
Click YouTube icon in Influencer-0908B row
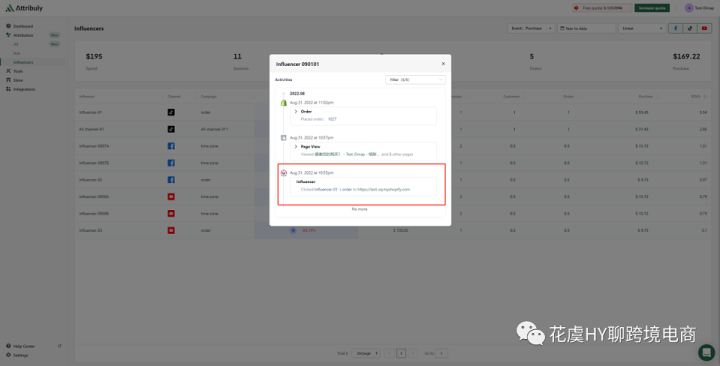click(x=171, y=214)
